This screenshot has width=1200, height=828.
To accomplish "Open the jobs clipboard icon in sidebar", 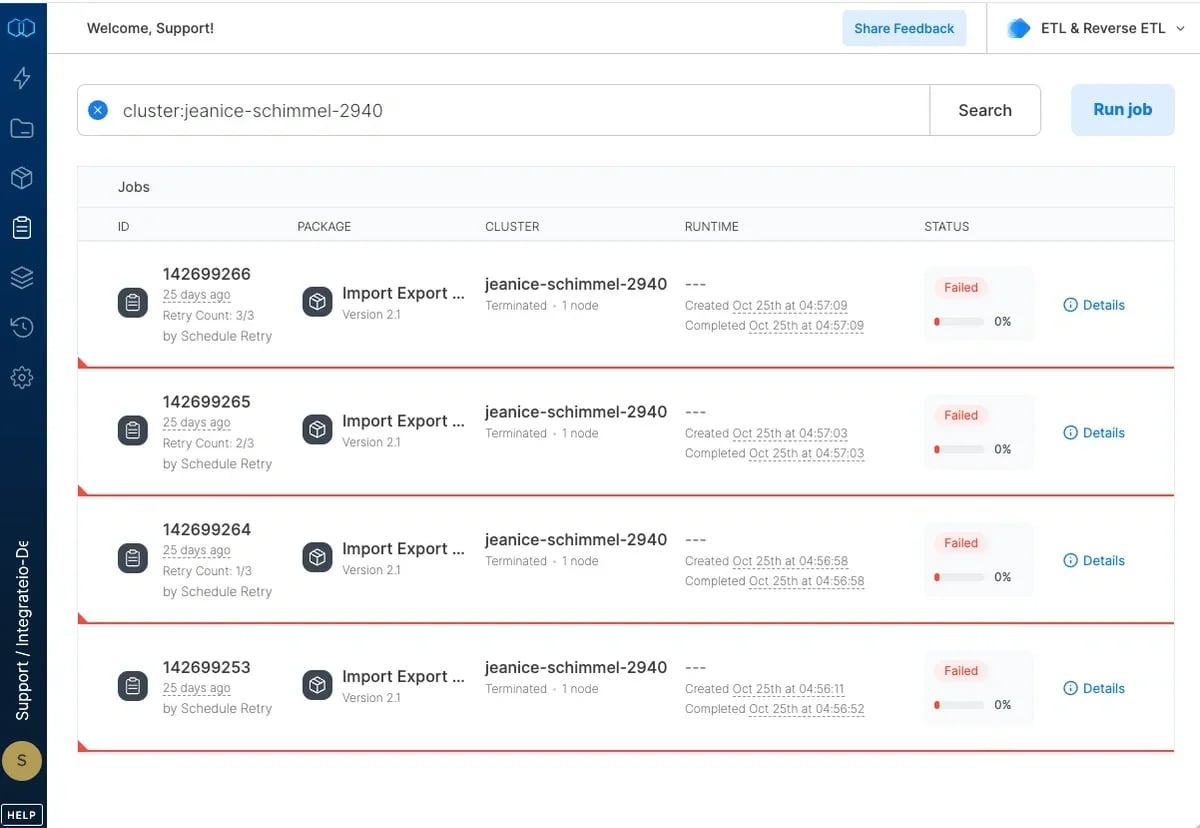I will [x=22, y=228].
